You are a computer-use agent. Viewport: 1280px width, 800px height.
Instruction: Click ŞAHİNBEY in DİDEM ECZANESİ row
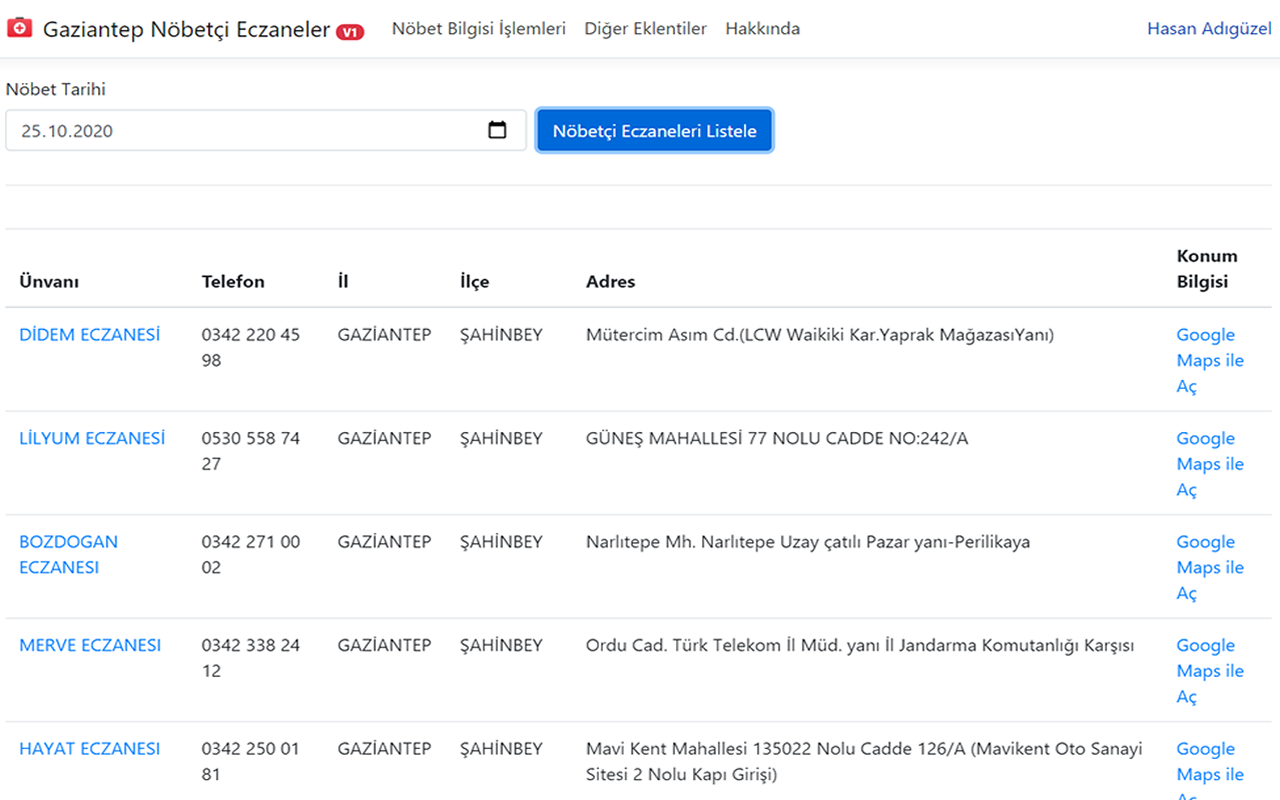pyautogui.click(x=501, y=335)
